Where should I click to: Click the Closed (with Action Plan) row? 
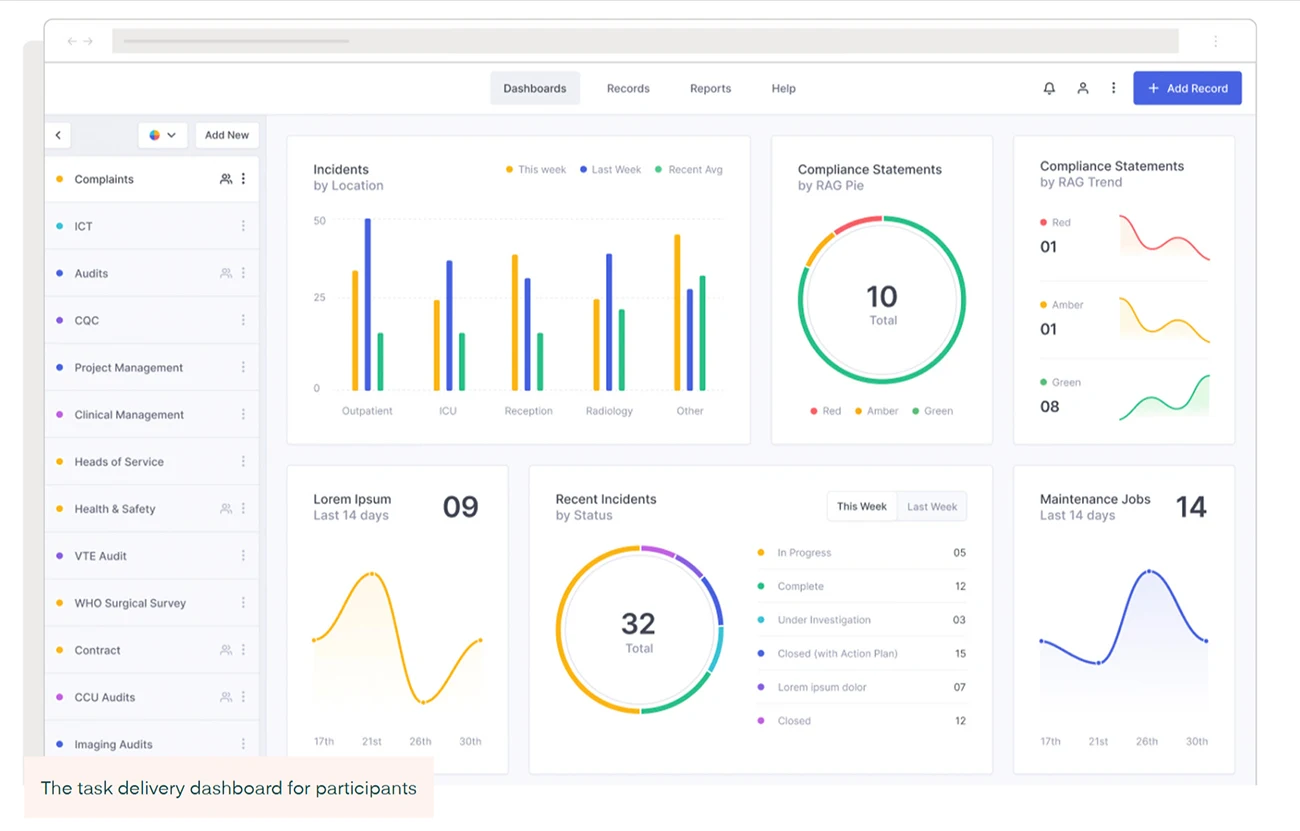point(861,654)
